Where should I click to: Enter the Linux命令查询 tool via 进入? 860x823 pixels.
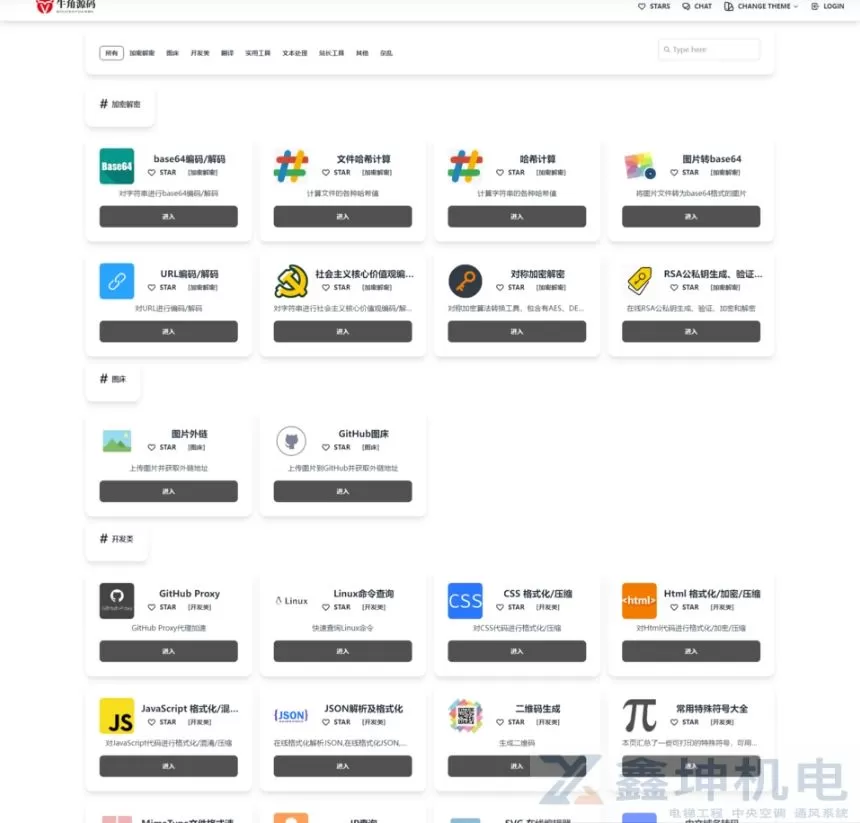(343, 651)
